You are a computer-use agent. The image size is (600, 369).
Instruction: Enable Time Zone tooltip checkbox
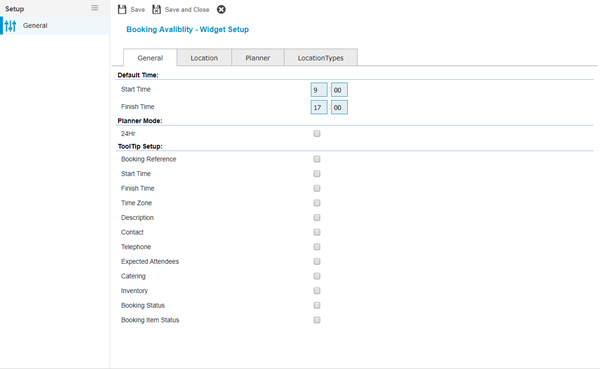[317, 203]
